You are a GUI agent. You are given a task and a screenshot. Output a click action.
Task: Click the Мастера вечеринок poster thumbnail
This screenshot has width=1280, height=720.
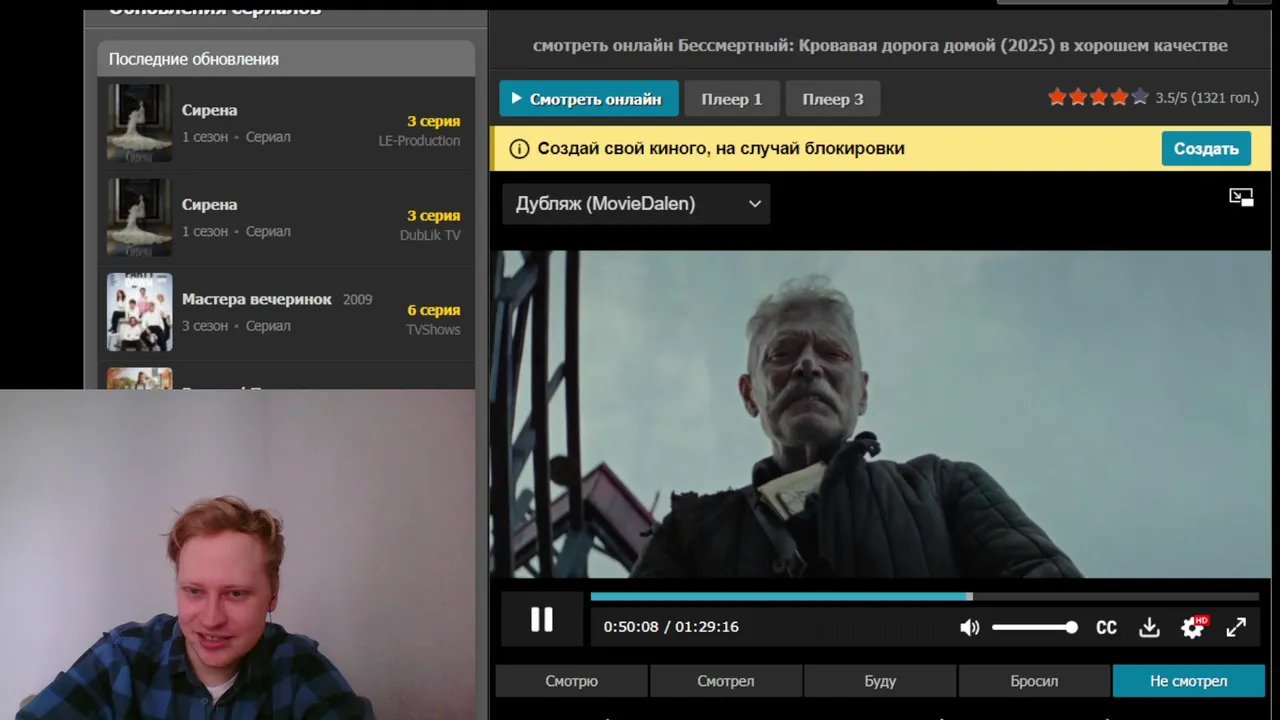pos(140,312)
